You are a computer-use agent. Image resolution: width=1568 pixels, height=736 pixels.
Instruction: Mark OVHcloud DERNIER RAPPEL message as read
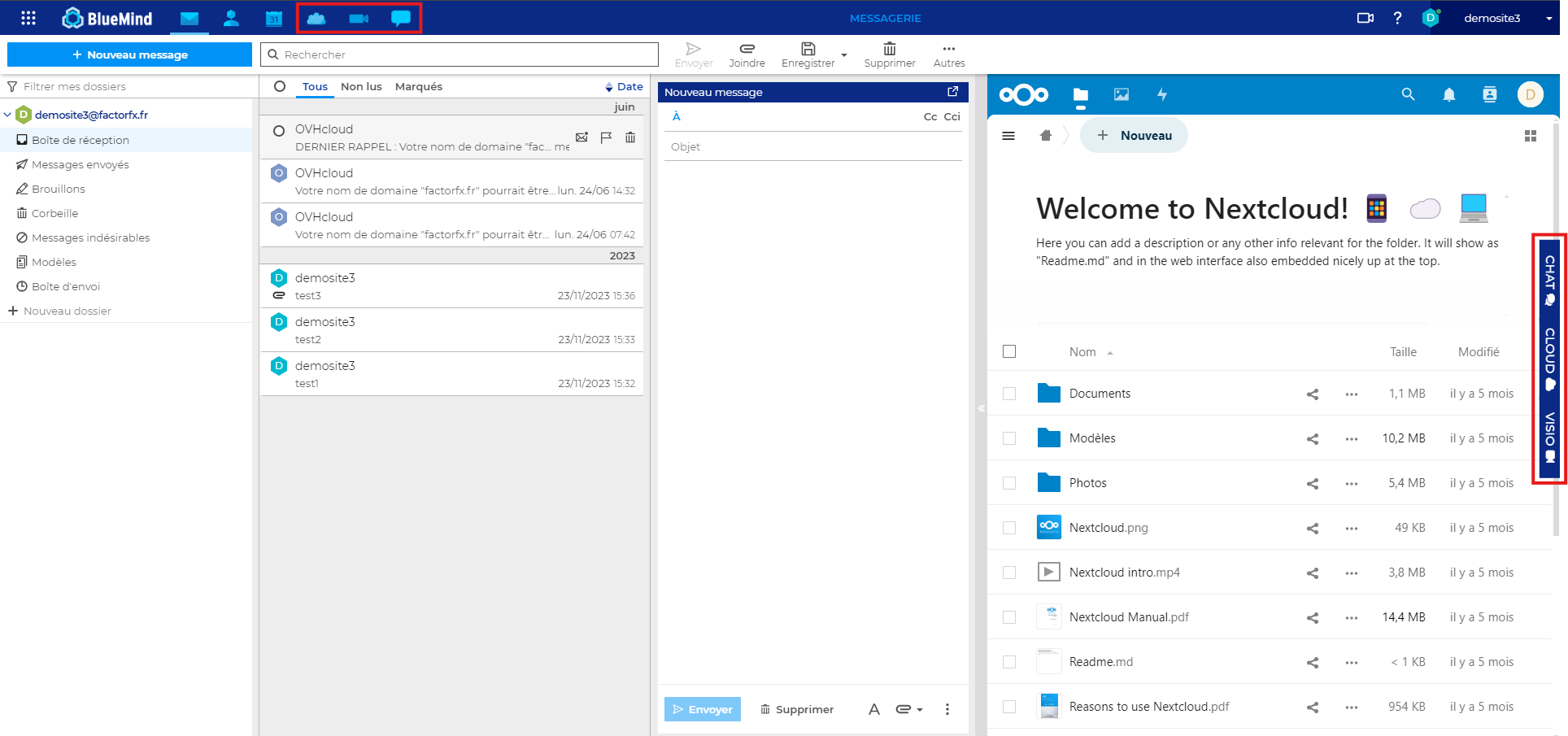pyautogui.click(x=581, y=137)
